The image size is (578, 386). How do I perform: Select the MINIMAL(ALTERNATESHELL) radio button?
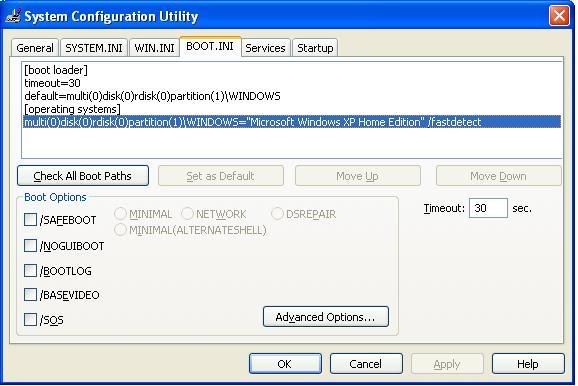121,230
